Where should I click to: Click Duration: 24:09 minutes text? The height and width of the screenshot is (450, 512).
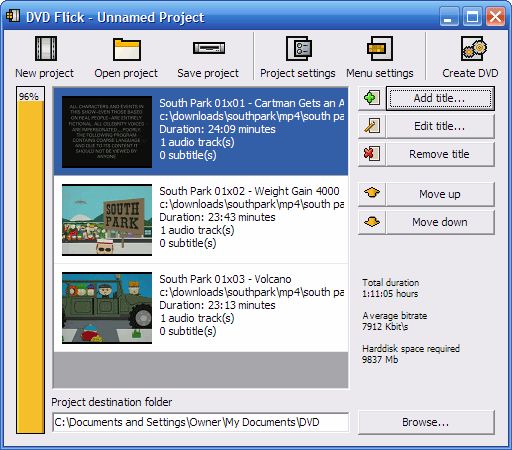(217, 129)
